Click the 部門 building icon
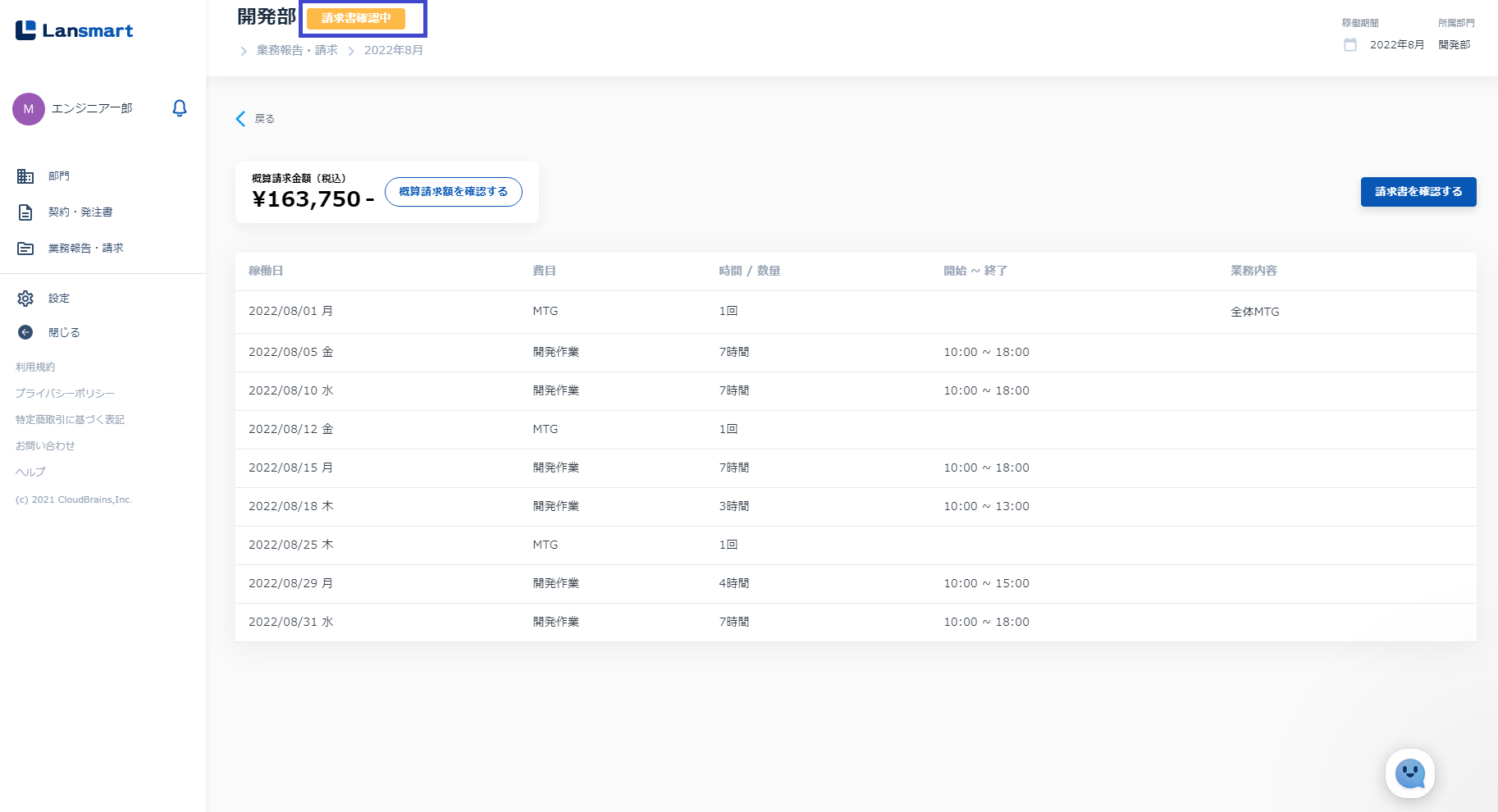The height and width of the screenshot is (812, 1498). tap(25, 176)
